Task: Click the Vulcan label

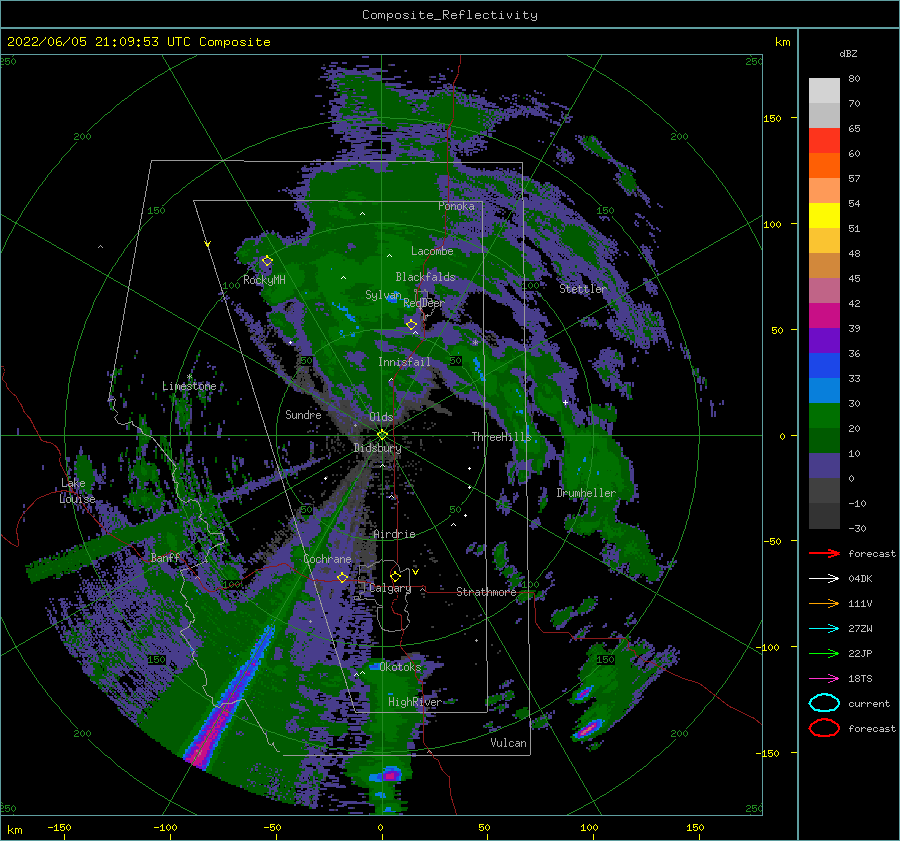Action: [508, 743]
